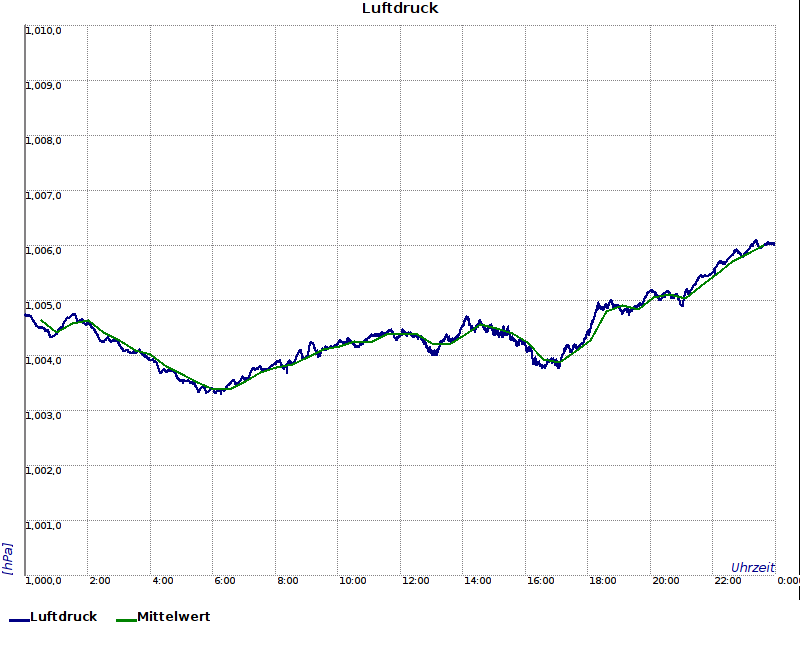Select the Luftdruck legend label text

[64, 617]
